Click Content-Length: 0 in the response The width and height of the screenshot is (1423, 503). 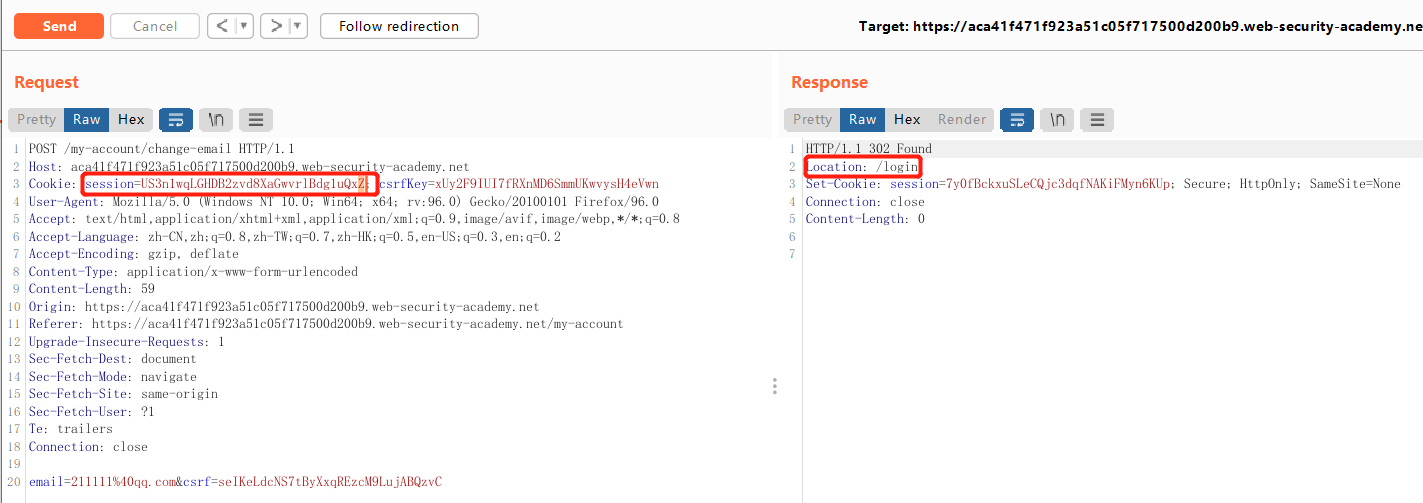(865, 219)
